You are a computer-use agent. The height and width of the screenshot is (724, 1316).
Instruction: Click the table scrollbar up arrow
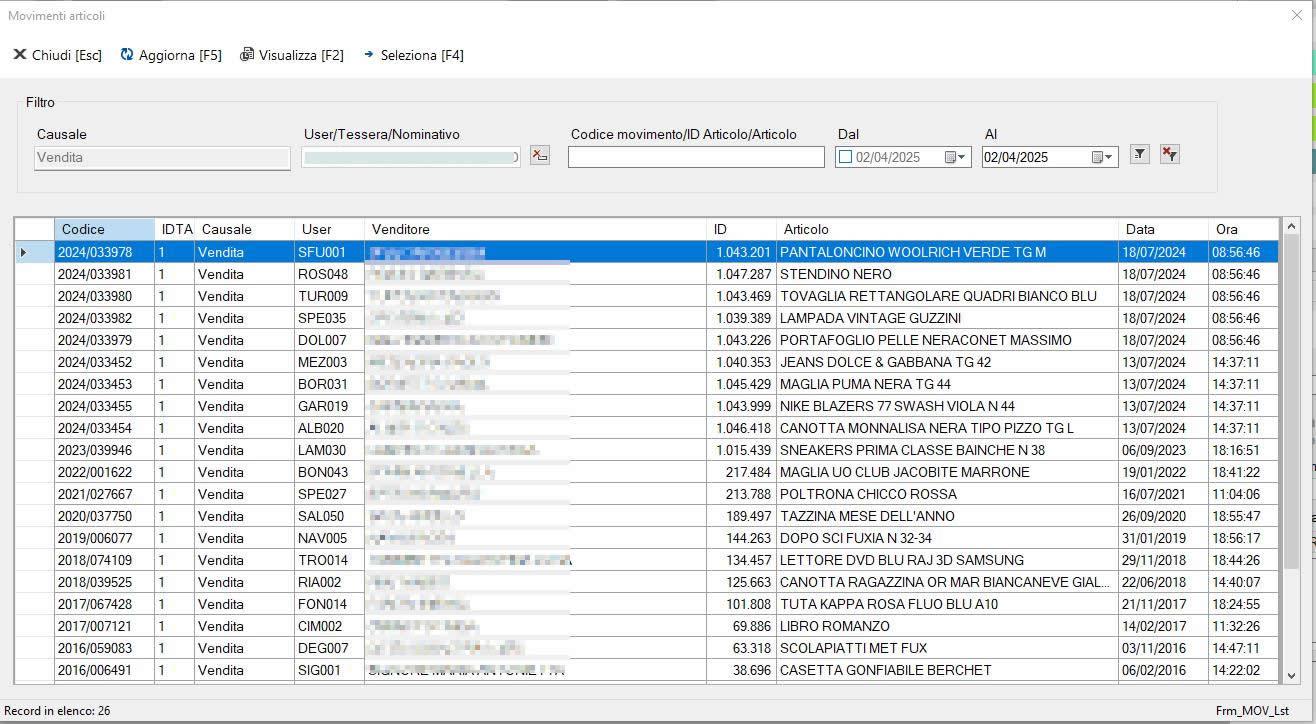click(1290, 227)
